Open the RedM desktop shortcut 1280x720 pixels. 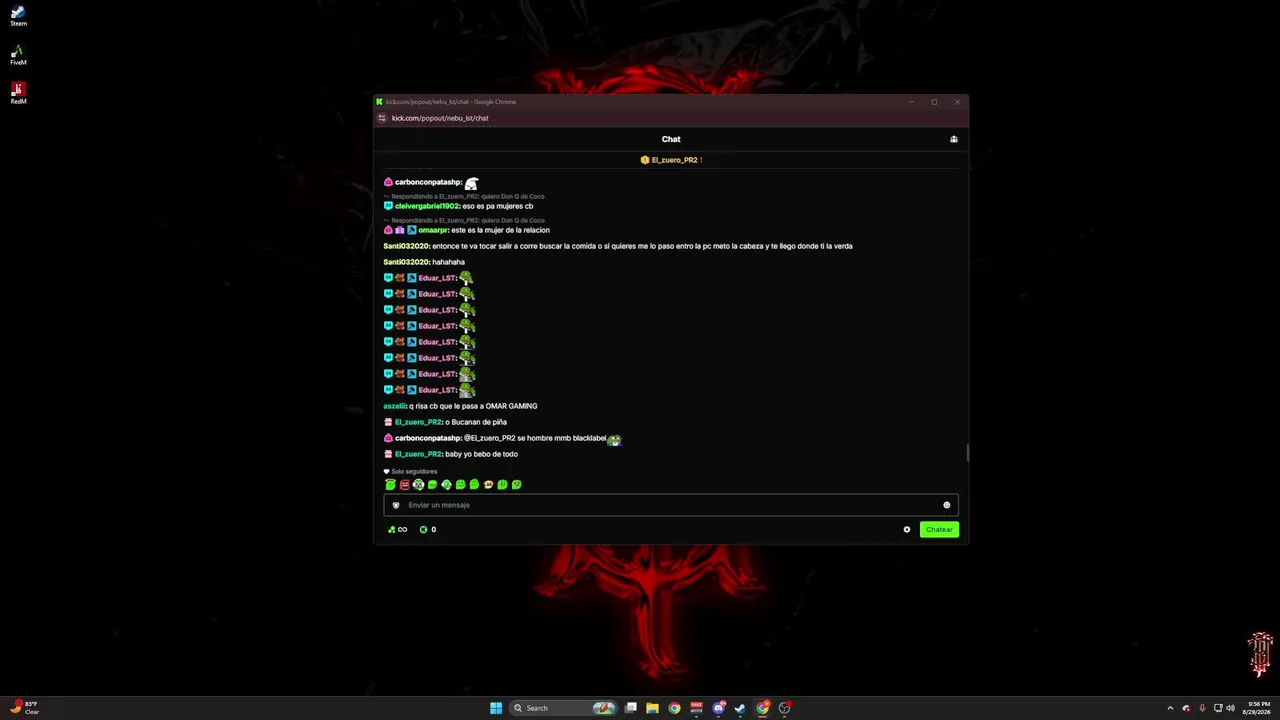tap(18, 93)
